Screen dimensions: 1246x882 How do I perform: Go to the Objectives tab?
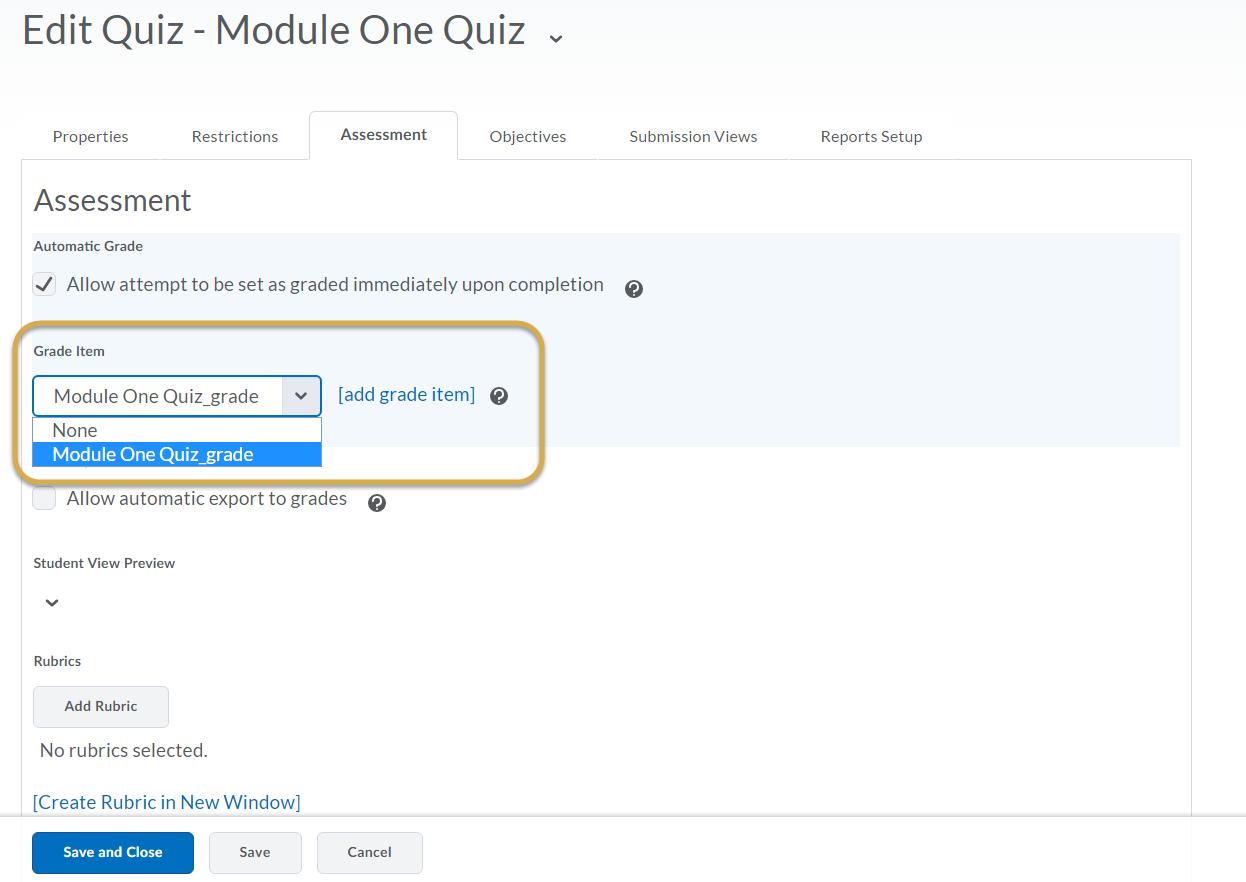click(x=528, y=137)
